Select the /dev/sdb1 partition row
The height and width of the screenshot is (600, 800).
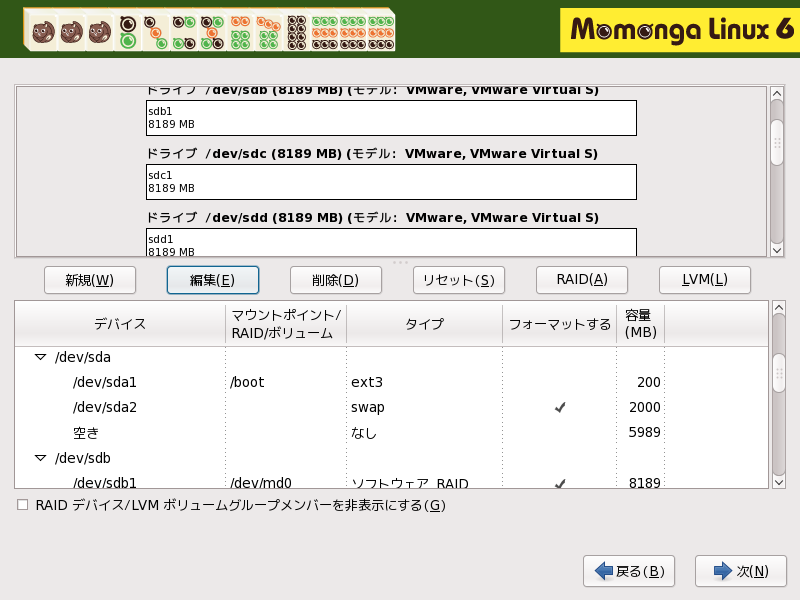[x=391, y=481]
